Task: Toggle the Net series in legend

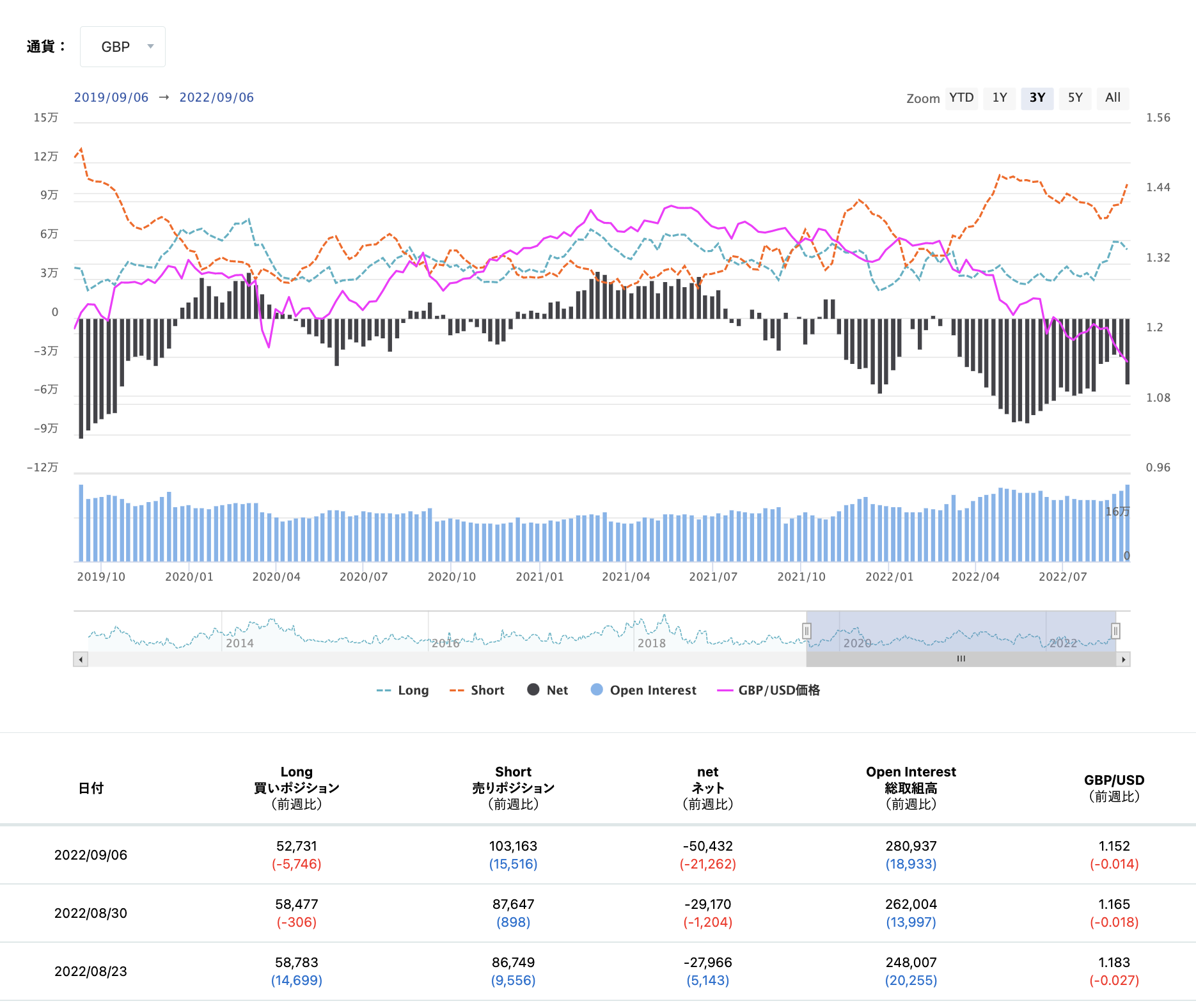Action: pyautogui.click(x=547, y=690)
